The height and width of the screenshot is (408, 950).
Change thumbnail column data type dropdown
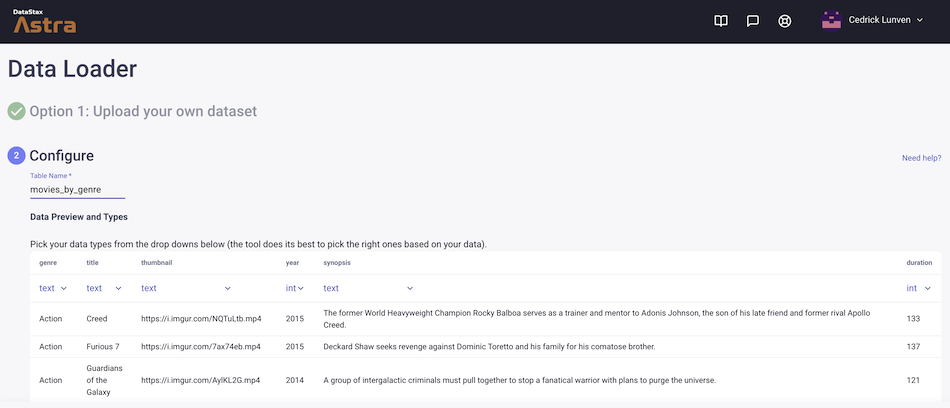tap(186, 288)
